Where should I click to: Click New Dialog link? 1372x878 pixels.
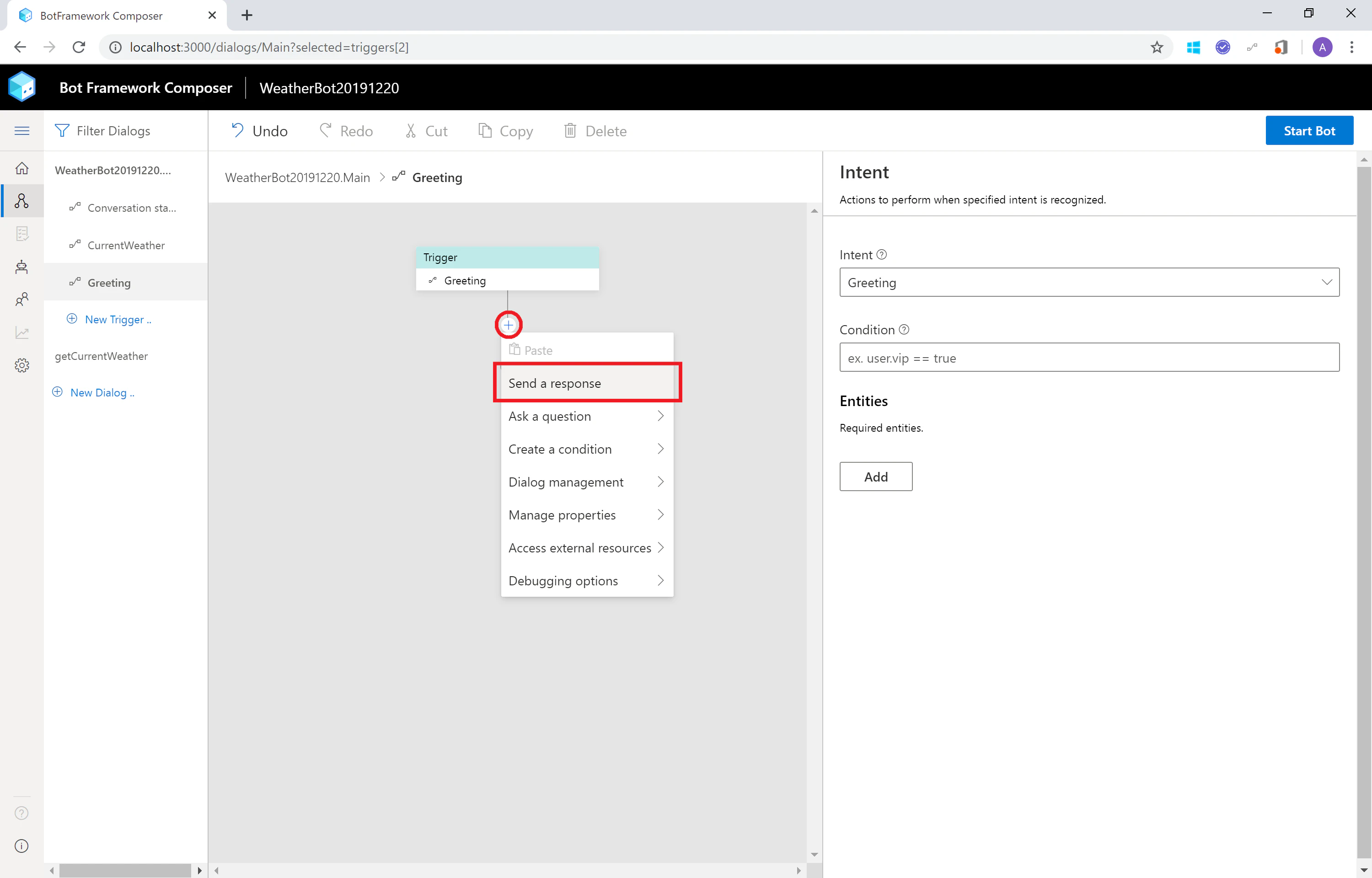click(x=94, y=392)
